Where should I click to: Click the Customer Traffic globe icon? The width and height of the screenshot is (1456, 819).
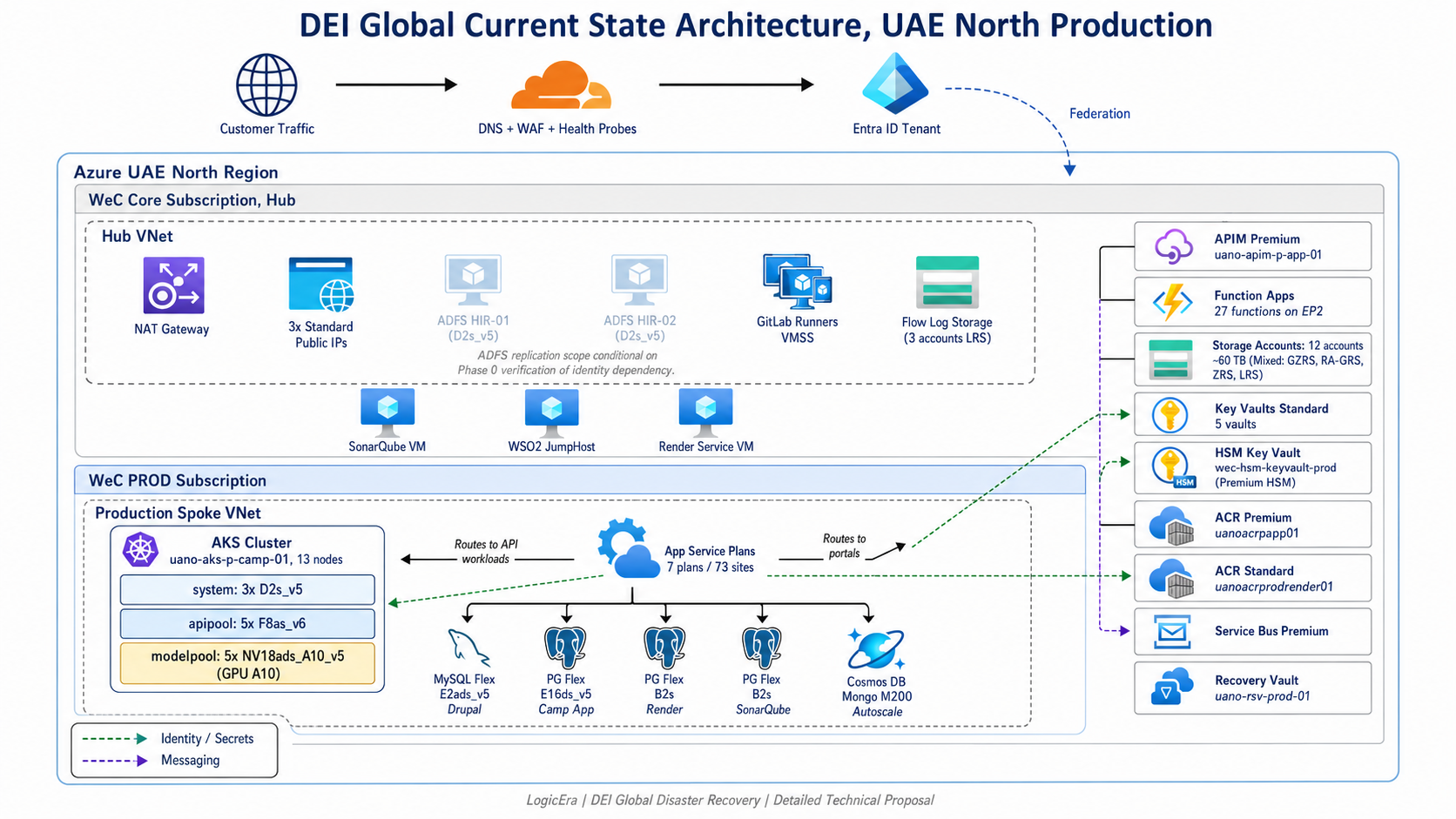tap(266, 85)
